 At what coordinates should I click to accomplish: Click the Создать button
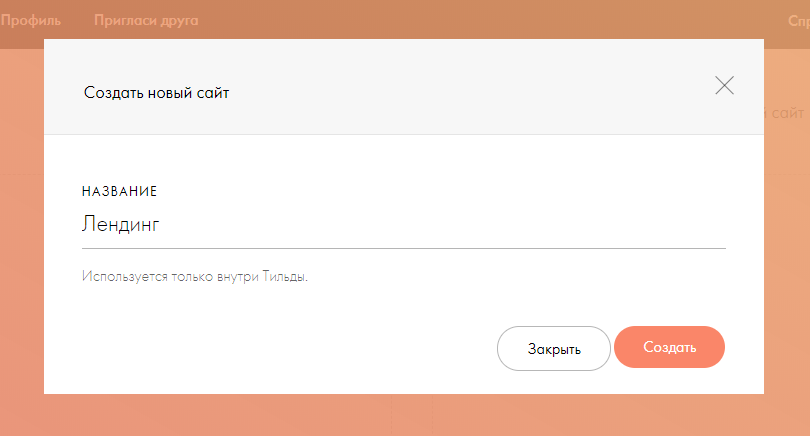pos(669,347)
